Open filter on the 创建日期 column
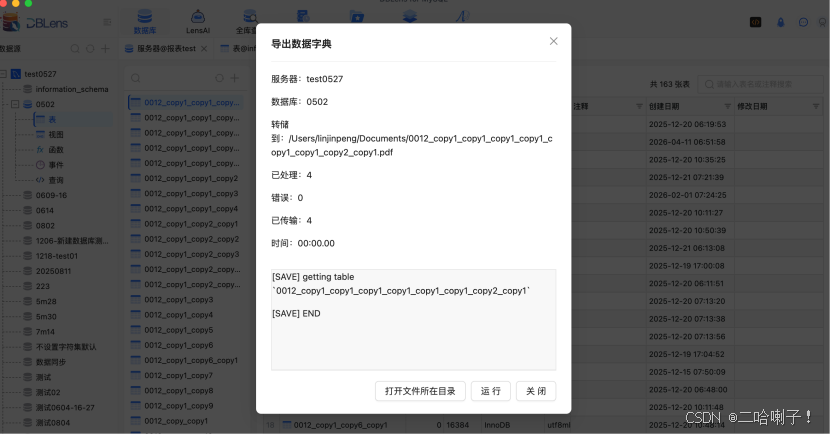 727,106
